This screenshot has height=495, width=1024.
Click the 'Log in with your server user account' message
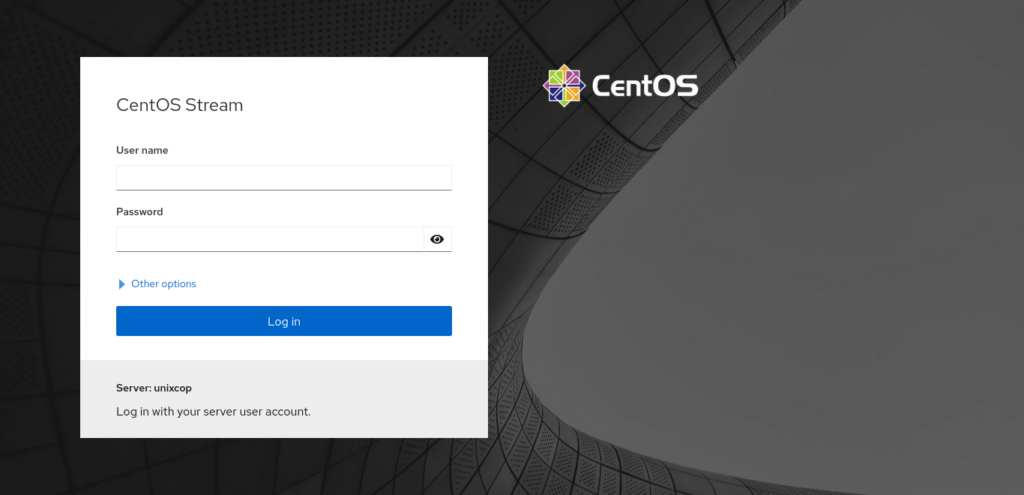tap(214, 412)
